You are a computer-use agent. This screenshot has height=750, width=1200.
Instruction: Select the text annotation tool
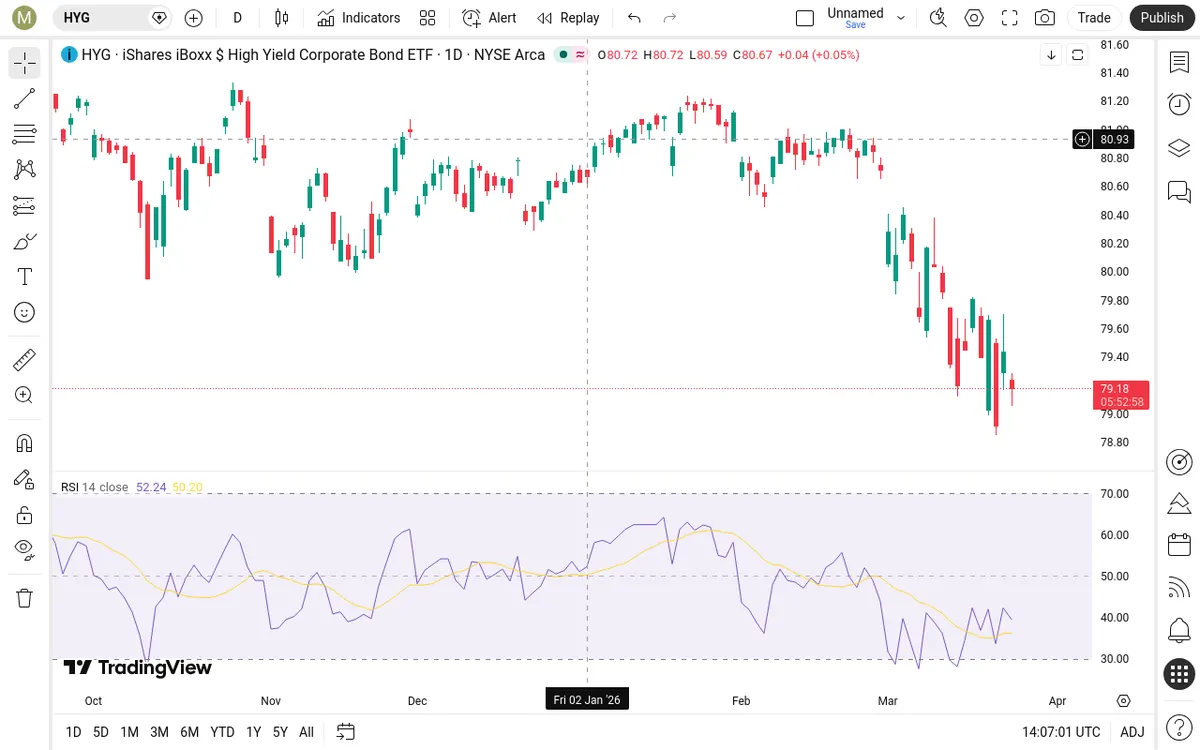[x=25, y=277]
